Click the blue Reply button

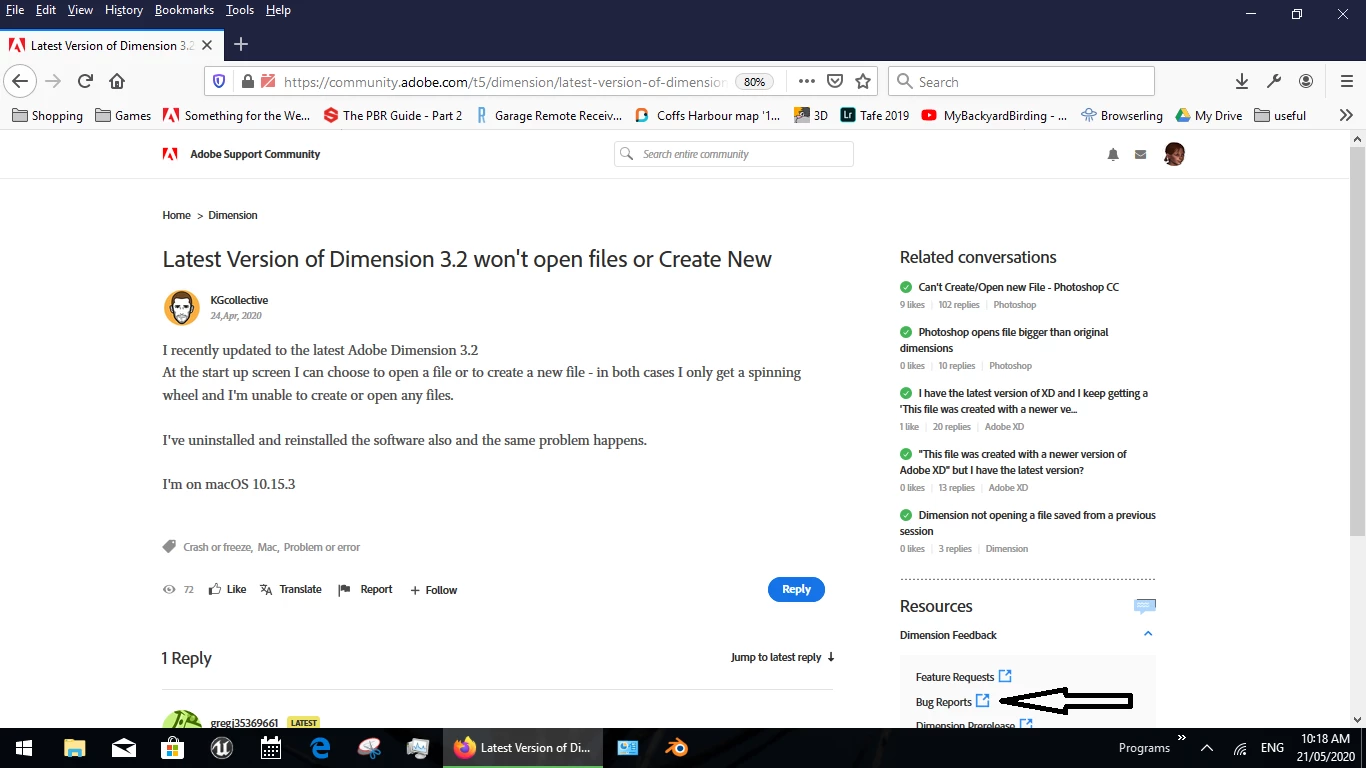[x=796, y=589]
